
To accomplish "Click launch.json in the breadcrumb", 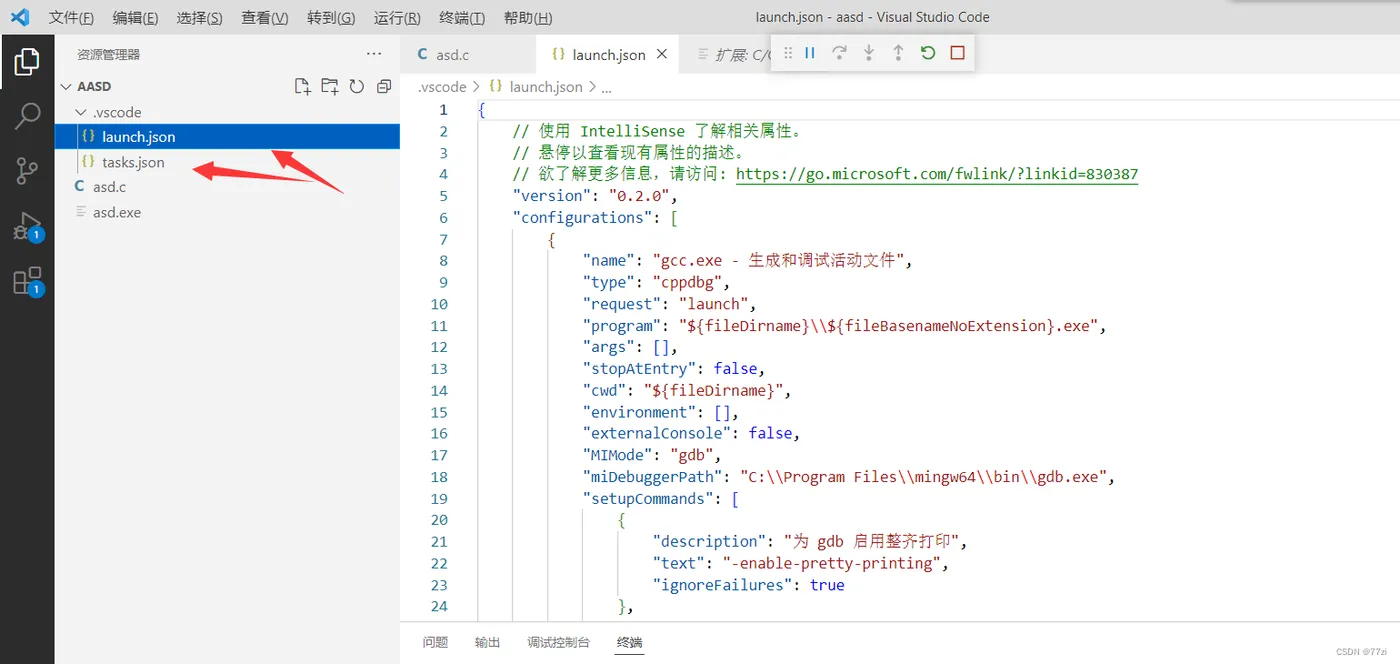I will (545, 87).
